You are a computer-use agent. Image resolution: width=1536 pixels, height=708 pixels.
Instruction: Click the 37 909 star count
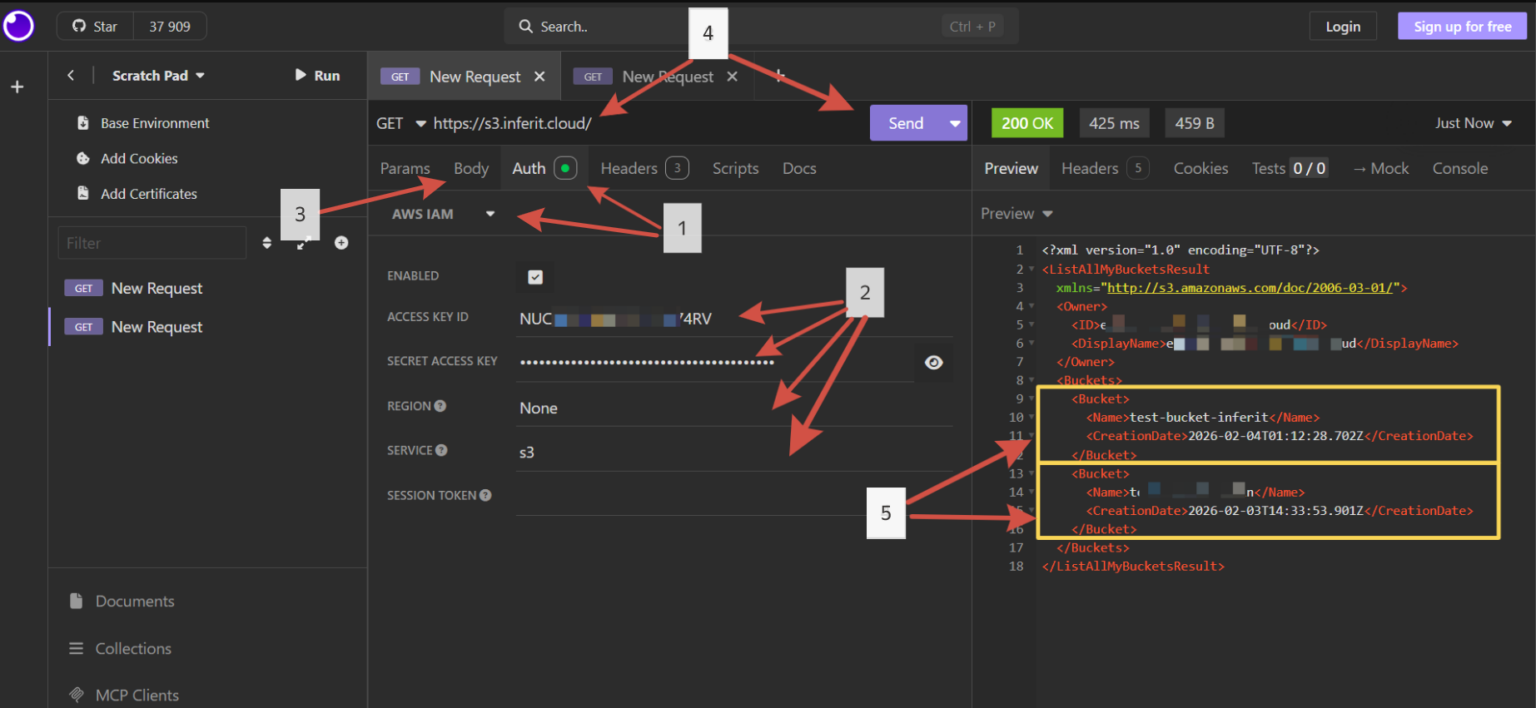pos(169,27)
